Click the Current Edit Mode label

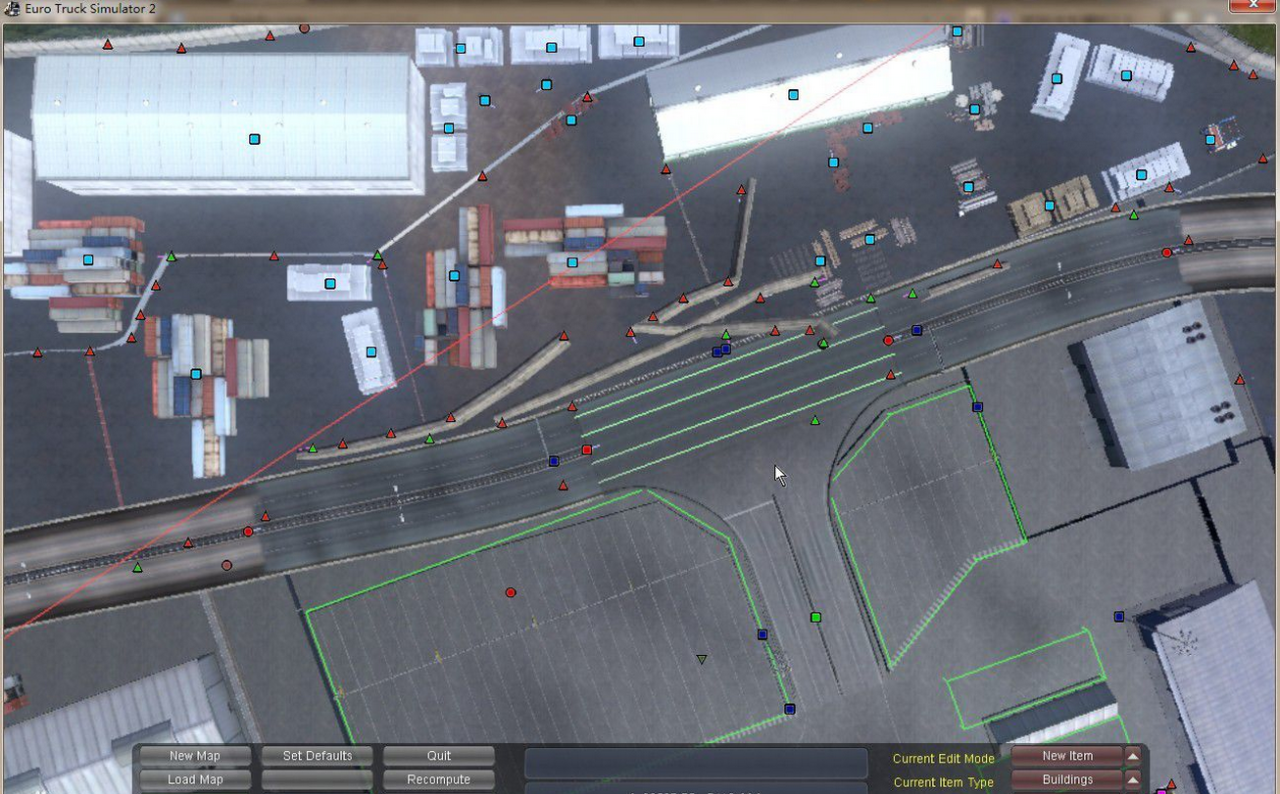click(x=943, y=759)
